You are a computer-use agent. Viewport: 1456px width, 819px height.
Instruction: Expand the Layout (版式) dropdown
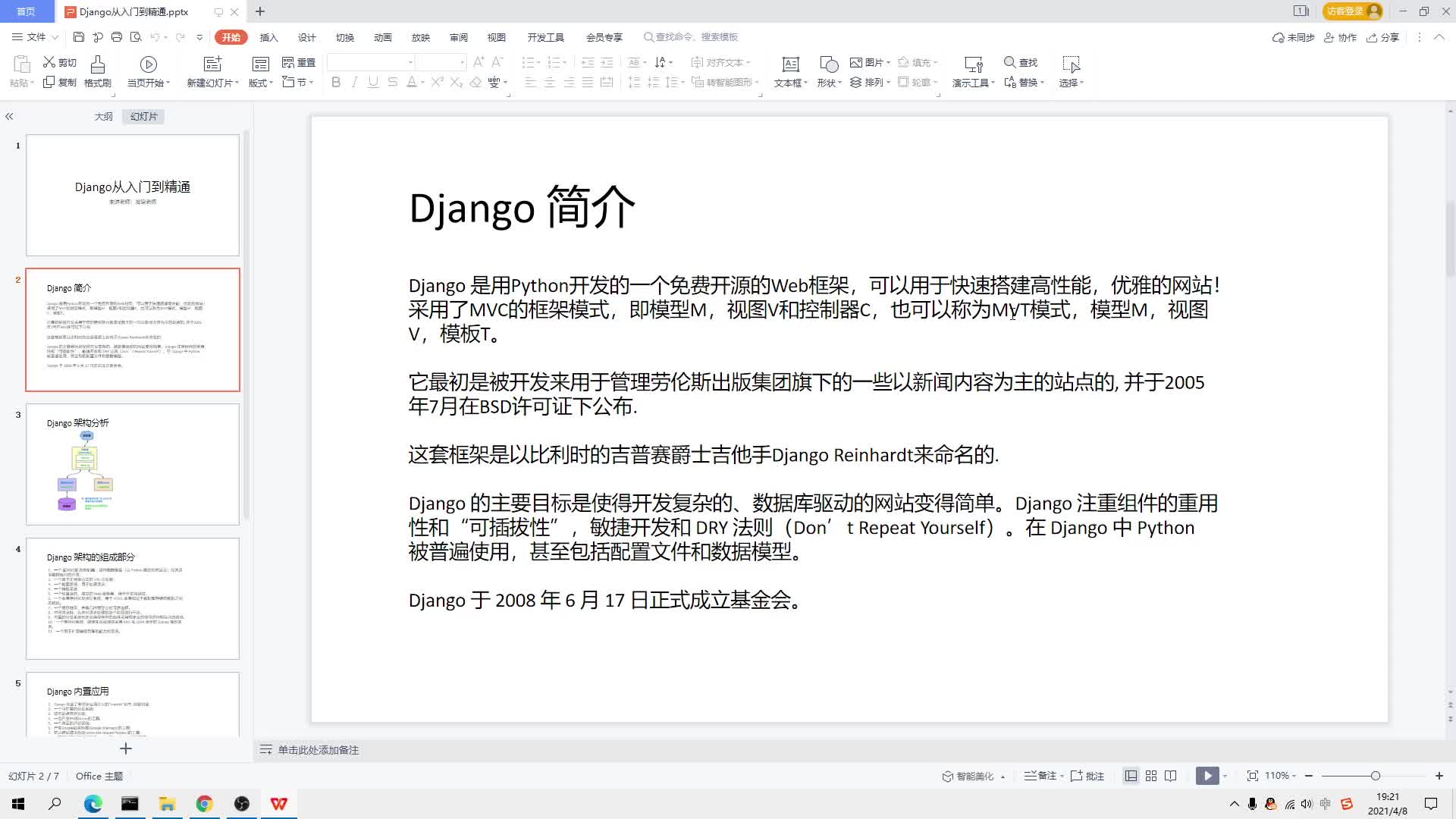click(261, 83)
